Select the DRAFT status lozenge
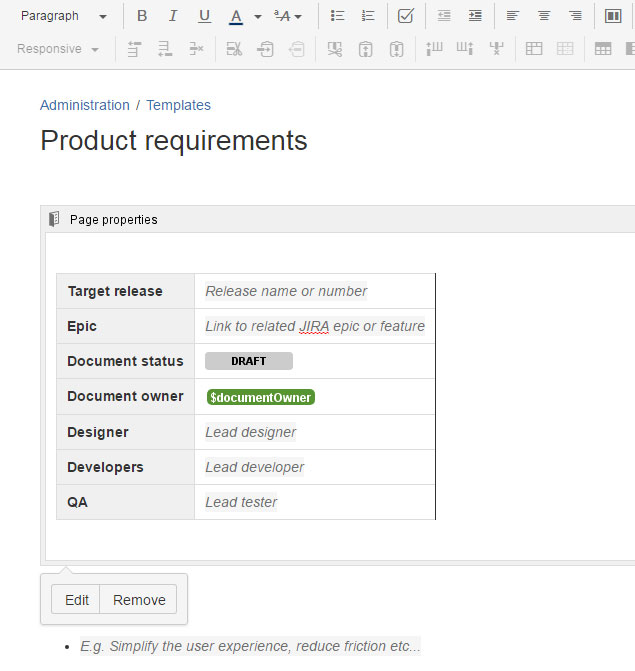This screenshot has width=635, height=671. tap(249, 361)
